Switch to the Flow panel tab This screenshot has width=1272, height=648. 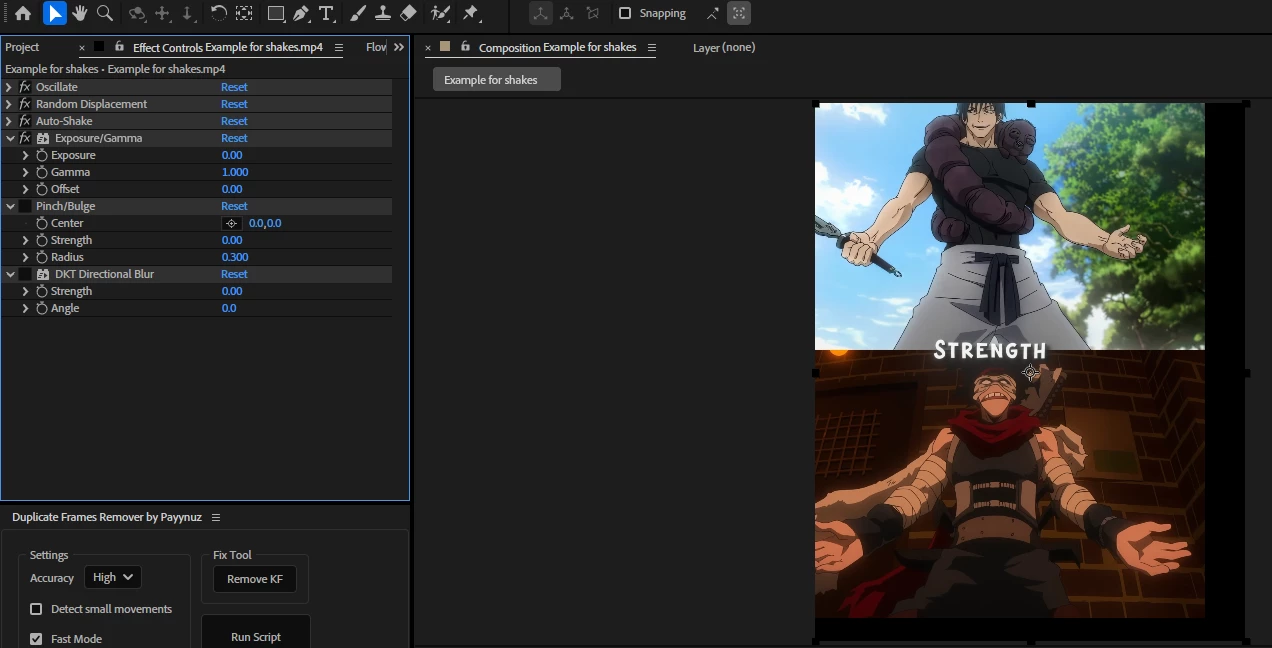(376, 47)
